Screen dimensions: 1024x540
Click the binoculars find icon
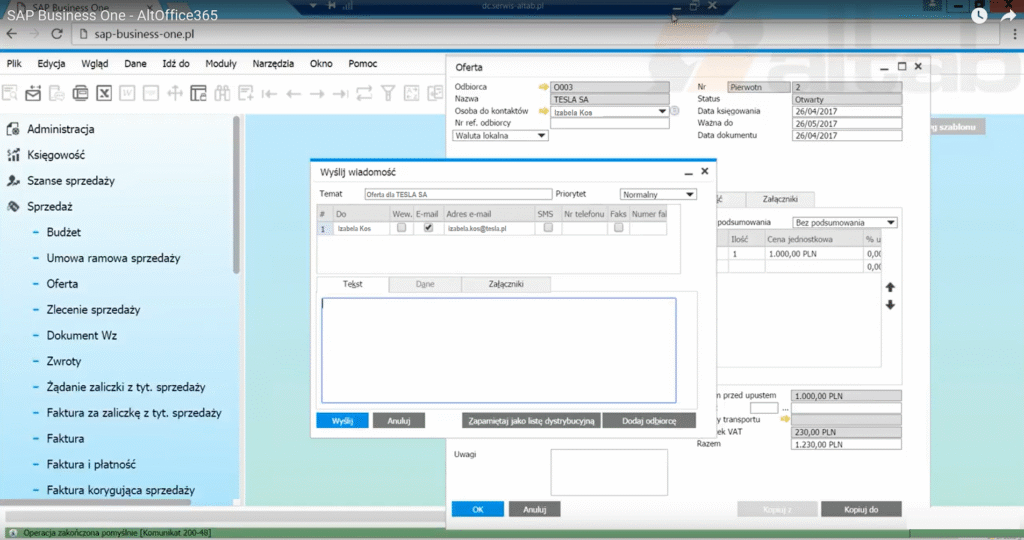[x=222, y=93]
